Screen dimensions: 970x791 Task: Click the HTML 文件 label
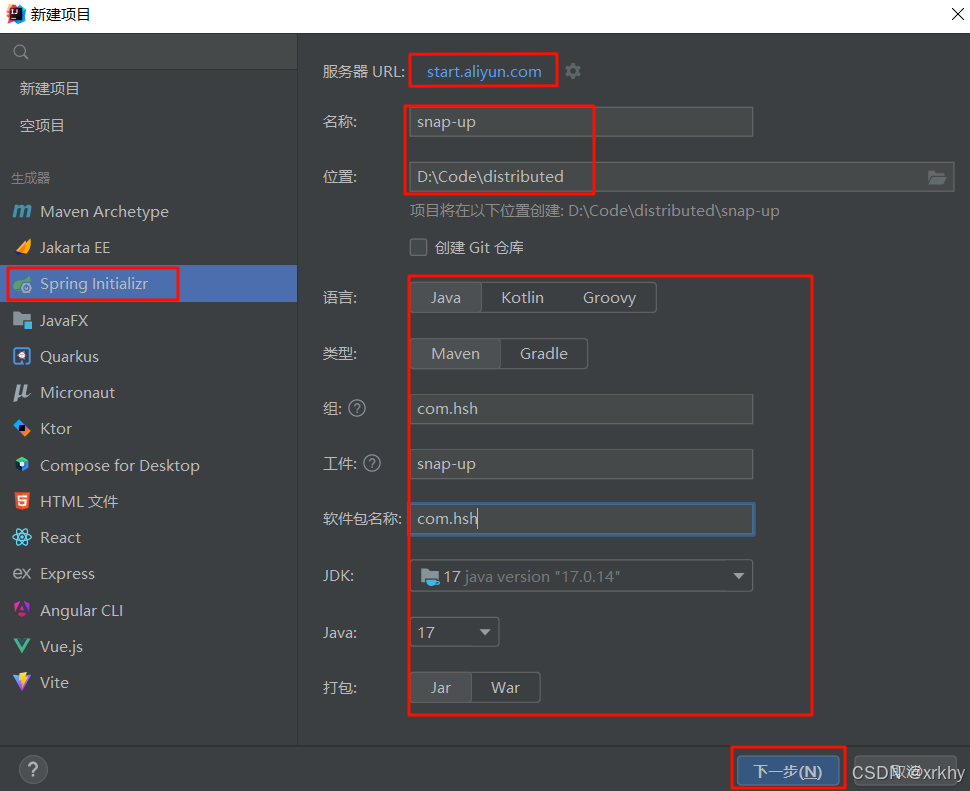(79, 502)
